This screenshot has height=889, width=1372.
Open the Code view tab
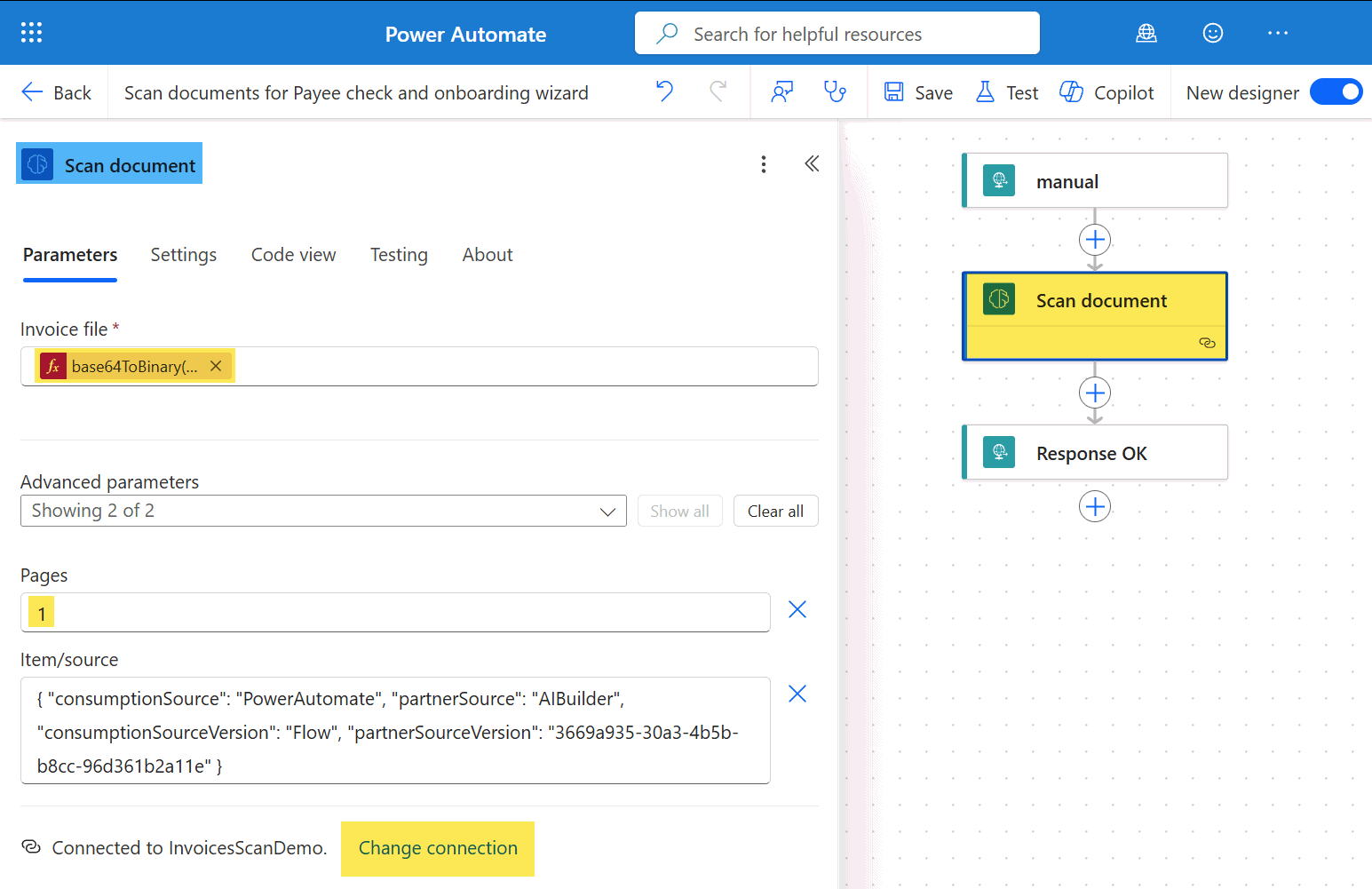294,255
